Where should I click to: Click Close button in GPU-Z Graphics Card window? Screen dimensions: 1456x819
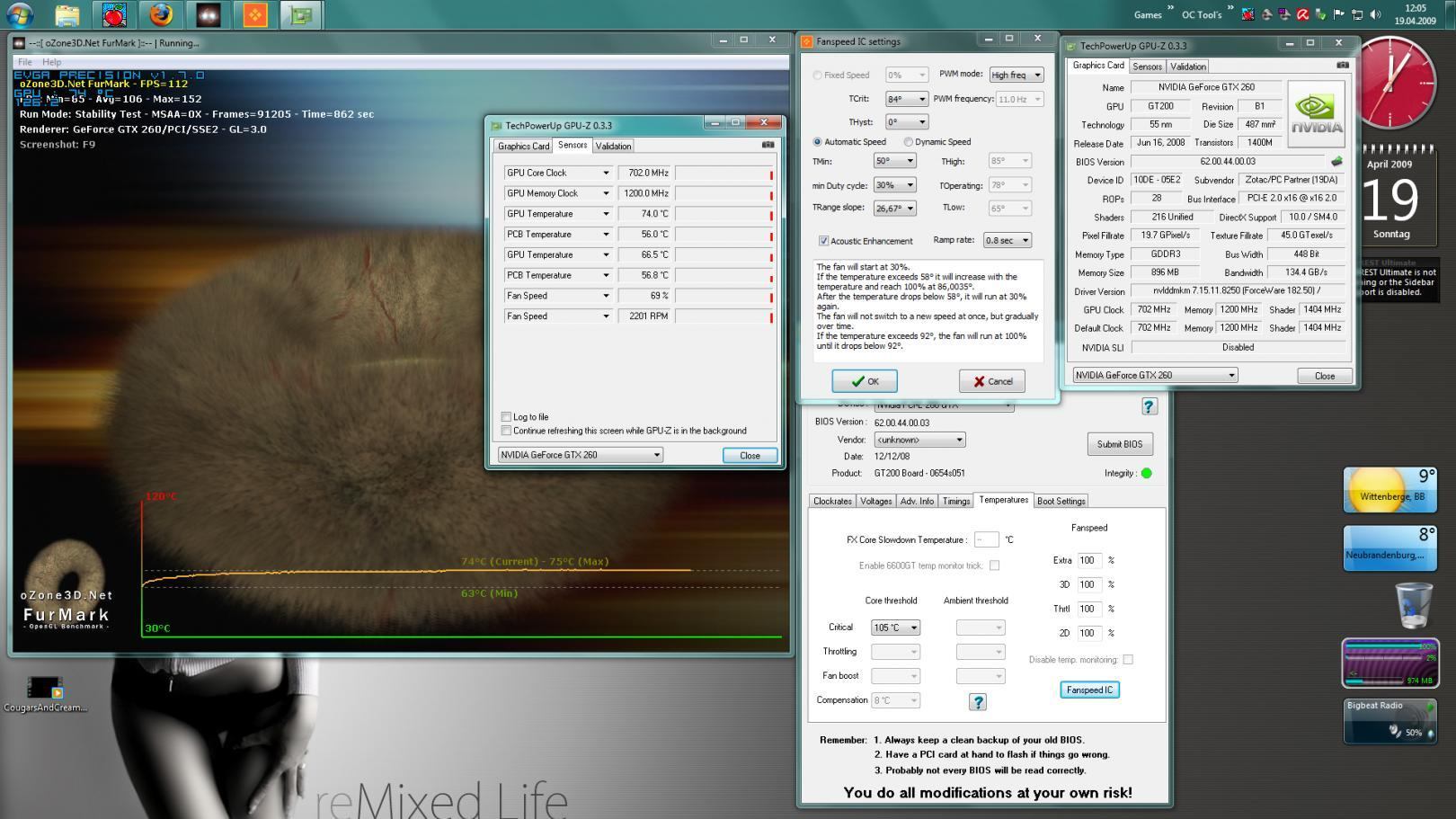click(1325, 376)
